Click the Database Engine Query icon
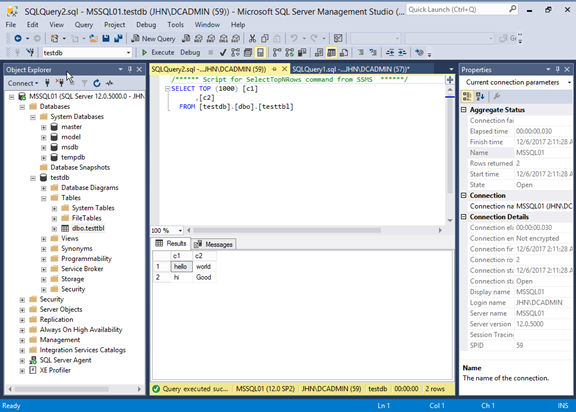 click(x=186, y=38)
